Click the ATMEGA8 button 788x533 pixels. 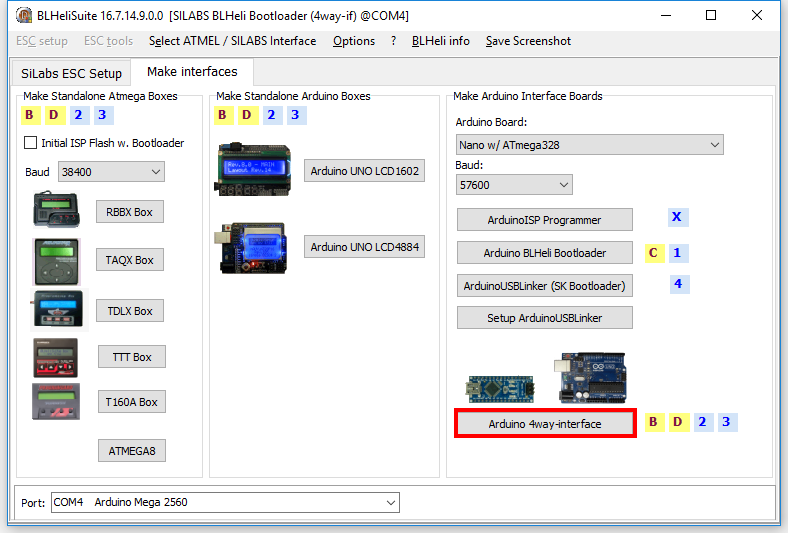(131, 451)
